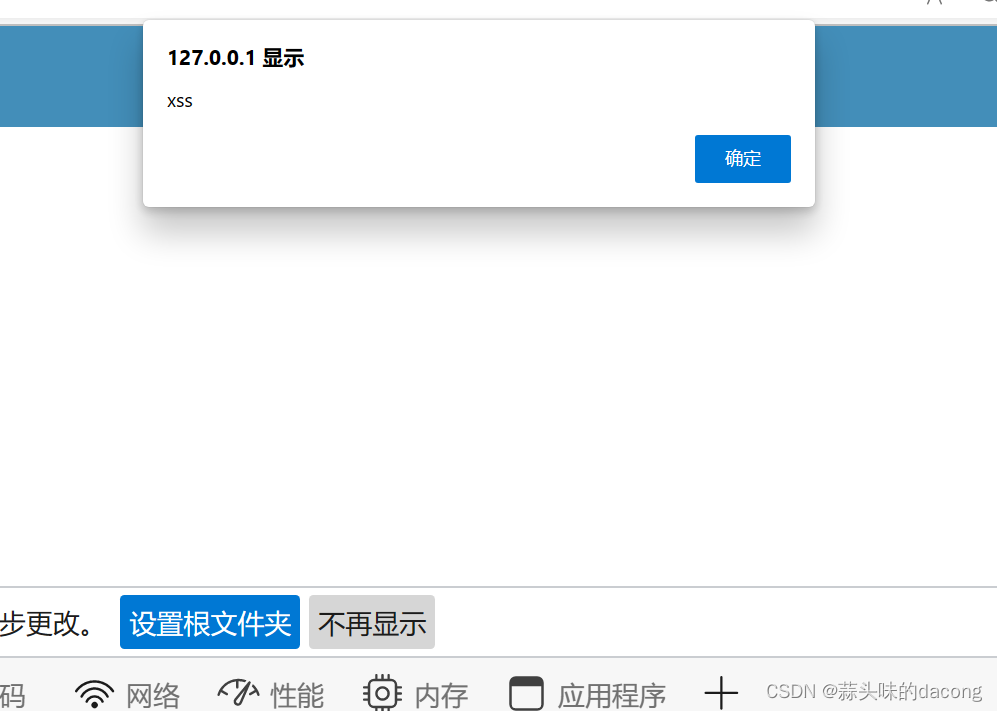Select the partially visible 码 tab on the left
Image resolution: width=997 pixels, height=711 pixels.
[x=14, y=696]
